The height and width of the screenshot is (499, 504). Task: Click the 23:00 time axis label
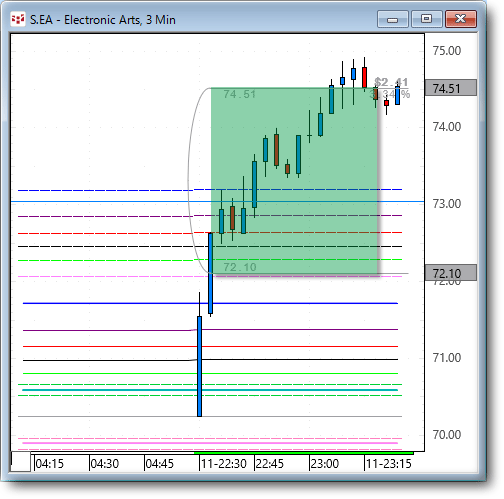pyautogui.click(x=325, y=464)
